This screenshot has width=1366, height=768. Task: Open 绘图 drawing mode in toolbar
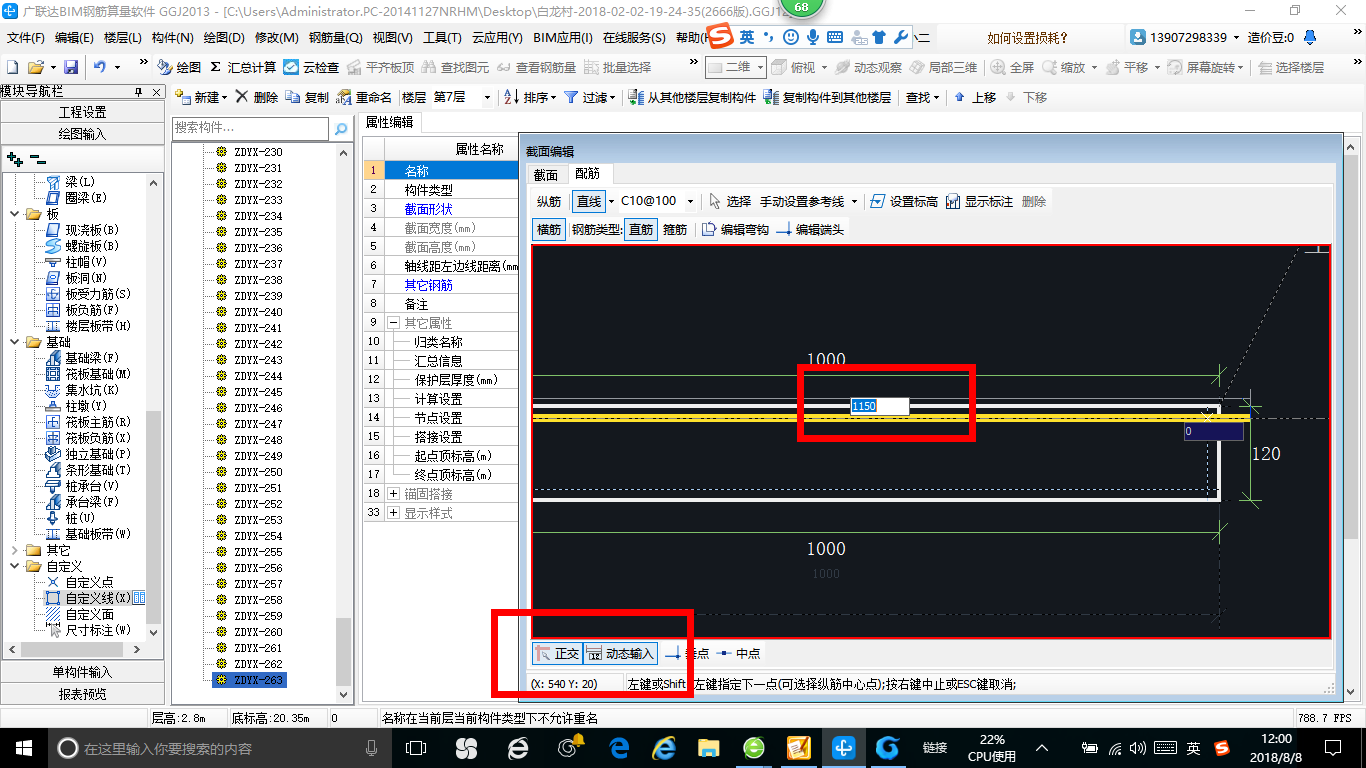coord(179,67)
